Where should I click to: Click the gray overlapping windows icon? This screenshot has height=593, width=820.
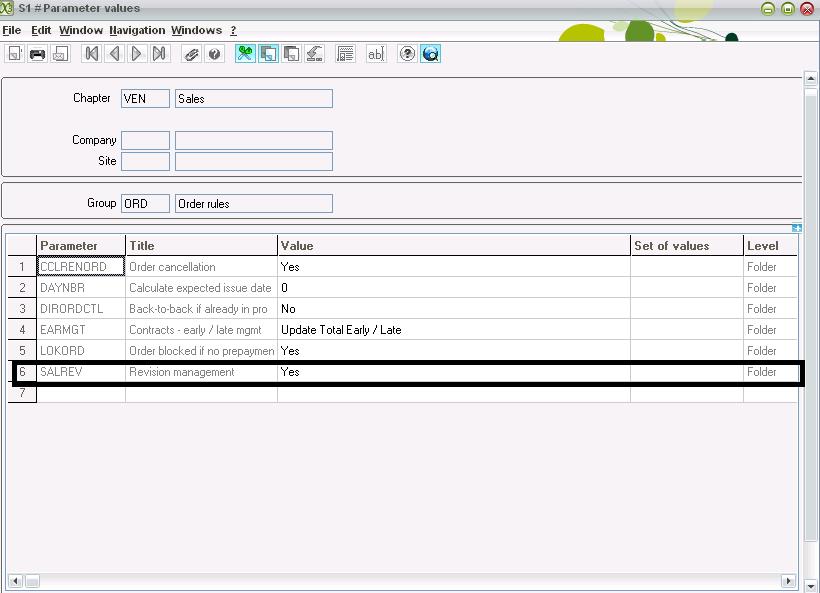(x=291, y=54)
